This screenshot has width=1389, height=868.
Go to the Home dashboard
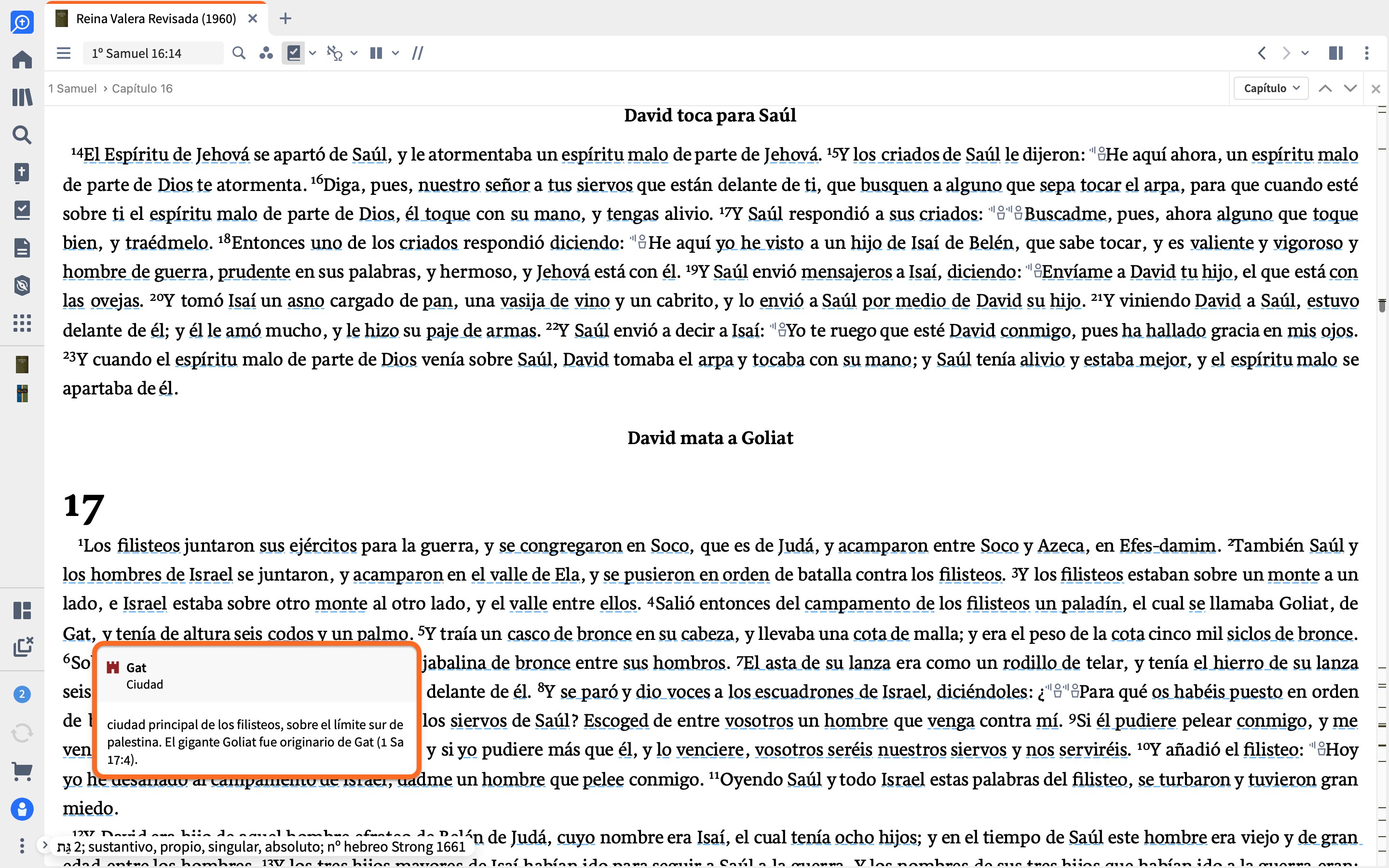coord(22,60)
